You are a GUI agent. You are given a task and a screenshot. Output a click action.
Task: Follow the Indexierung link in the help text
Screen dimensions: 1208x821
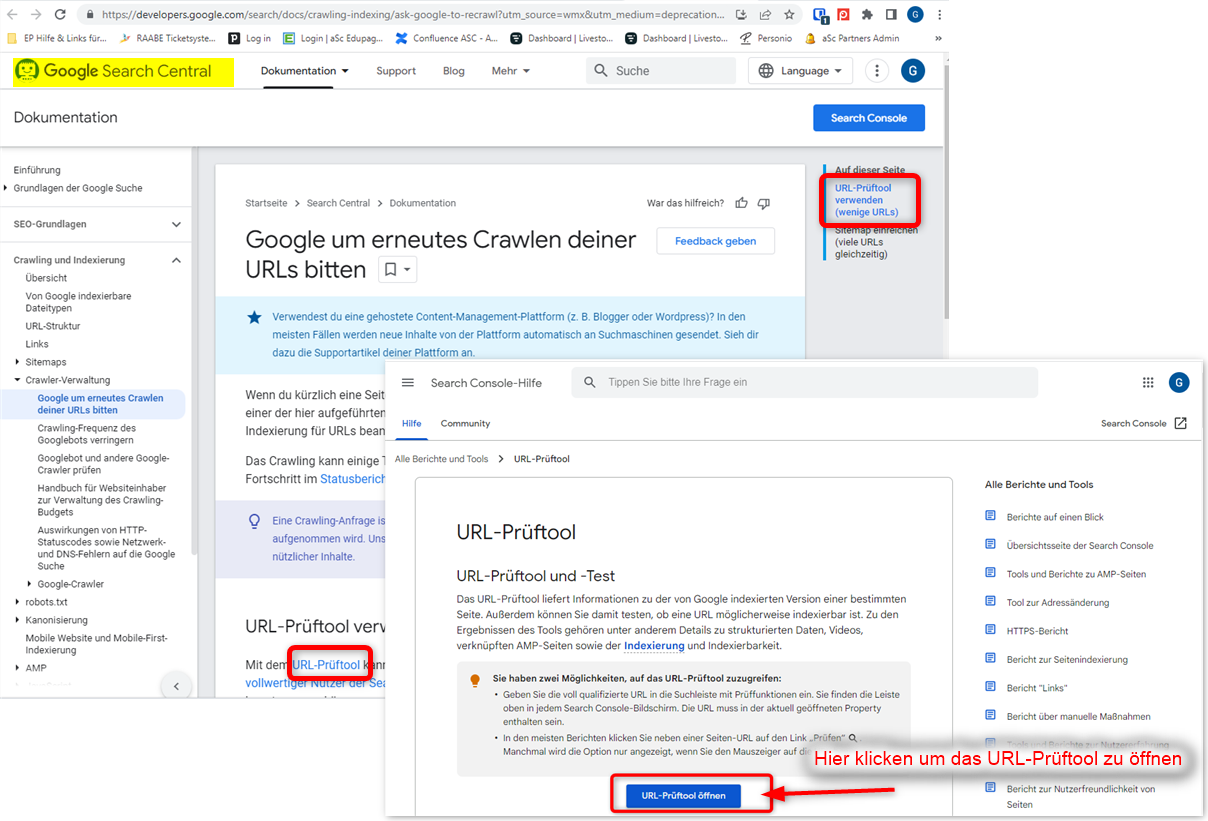(654, 646)
